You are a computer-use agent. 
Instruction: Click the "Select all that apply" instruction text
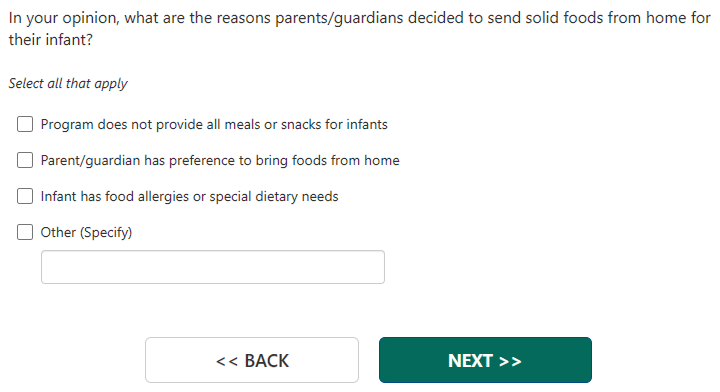(x=68, y=84)
